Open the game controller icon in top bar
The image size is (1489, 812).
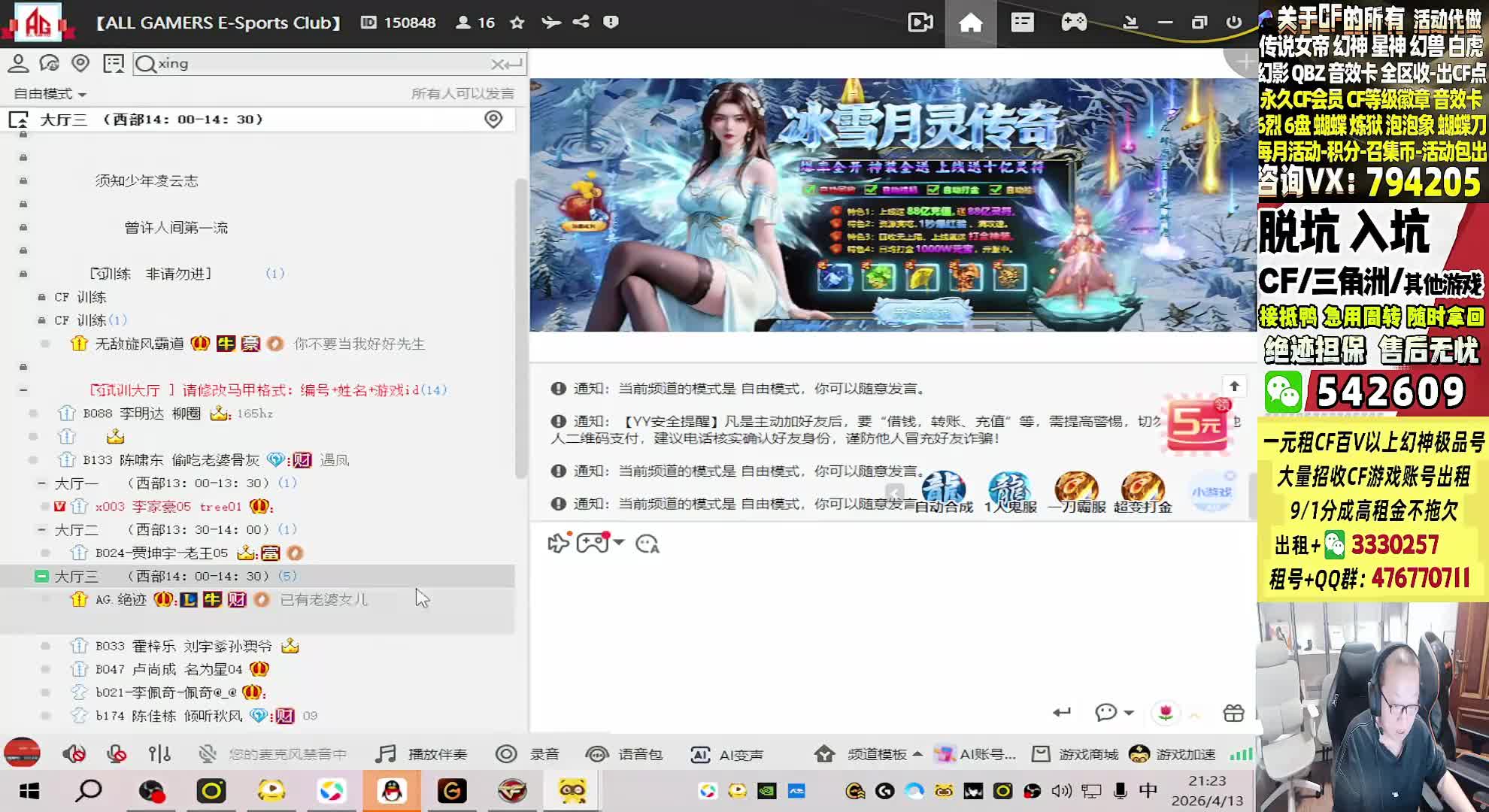coord(1074,23)
